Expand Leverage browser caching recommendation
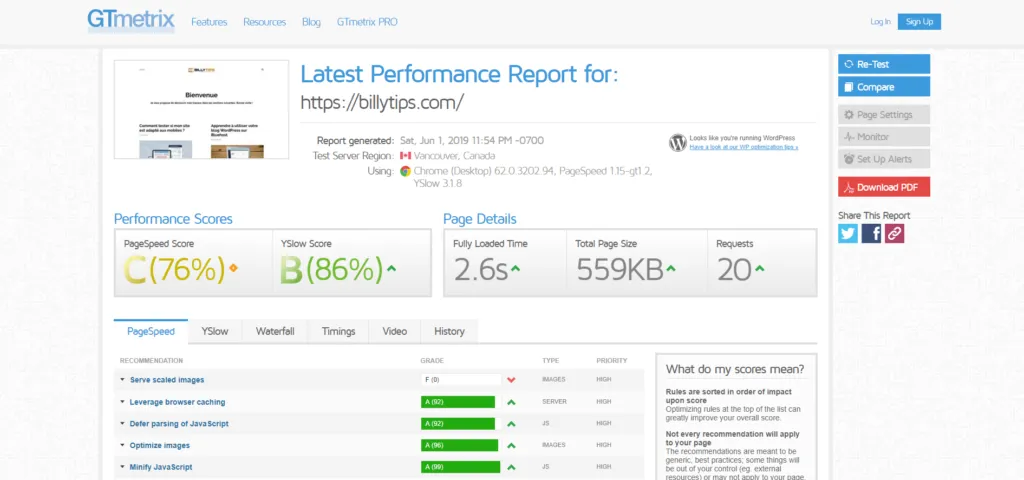 (177, 402)
